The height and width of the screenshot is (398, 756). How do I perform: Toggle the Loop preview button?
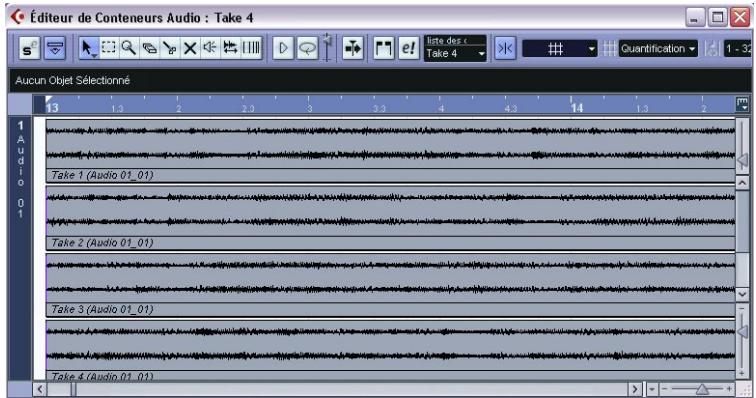(x=307, y=48)
